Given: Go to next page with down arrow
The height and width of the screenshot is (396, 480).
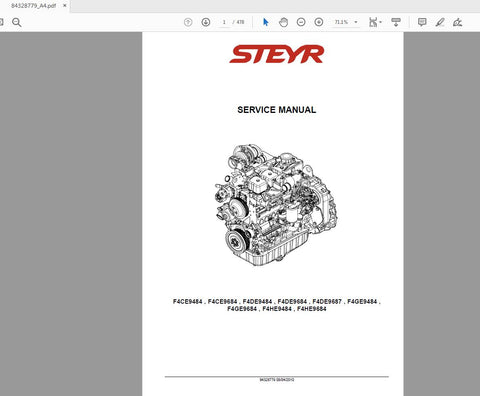Looking at the screenshot, I should (x=206, y=22).
